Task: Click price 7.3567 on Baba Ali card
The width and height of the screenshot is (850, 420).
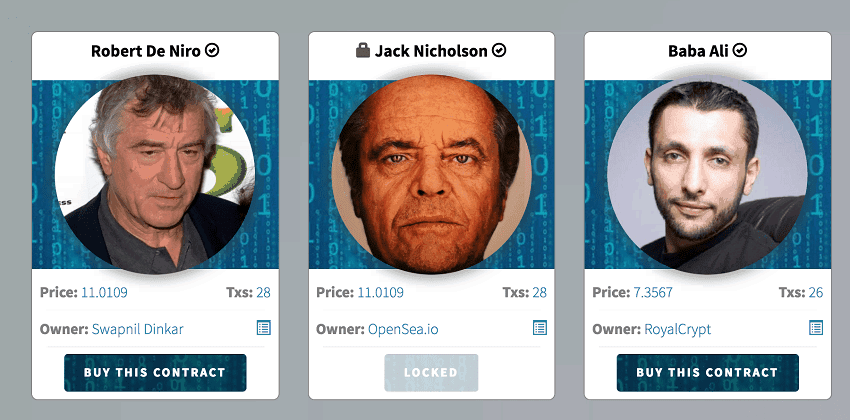Action: 653,293
